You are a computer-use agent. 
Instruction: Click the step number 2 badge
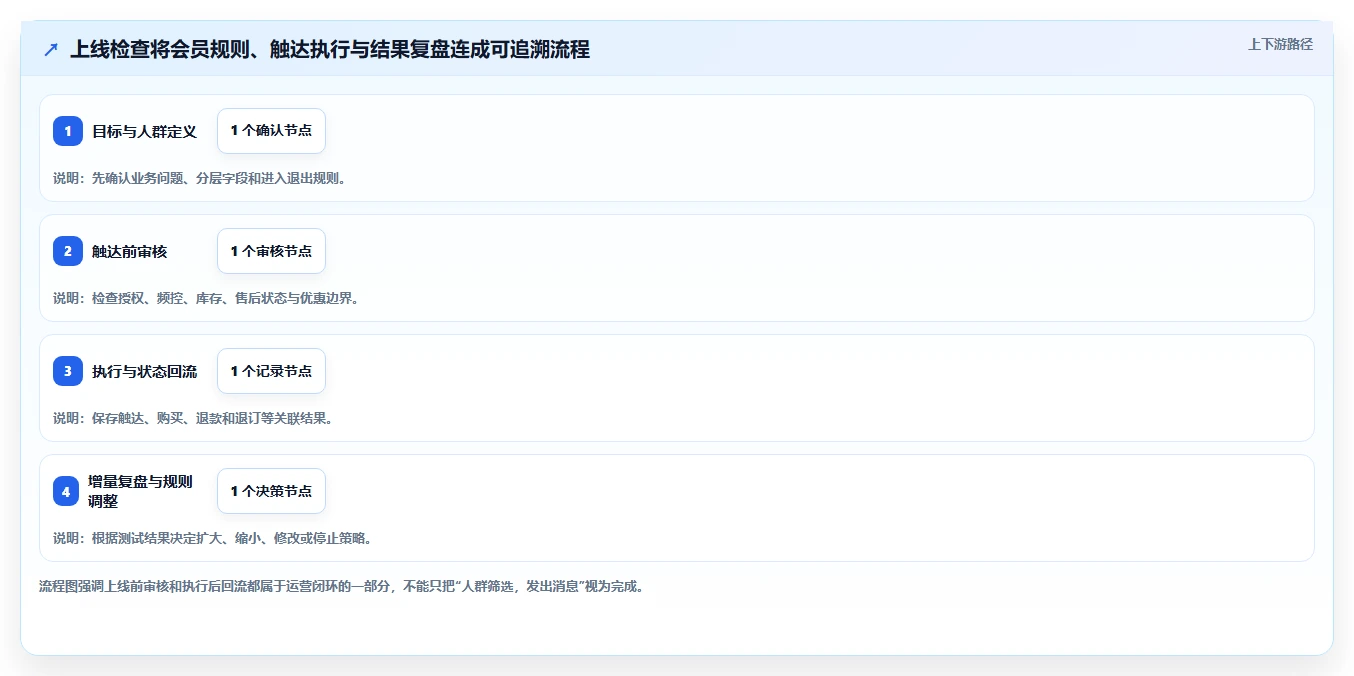pyautogui.click(x=68, y=251)
